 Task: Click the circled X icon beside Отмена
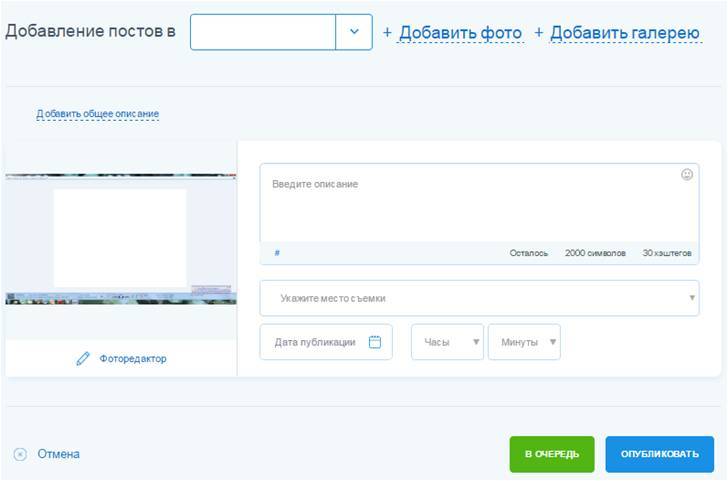point(20,454)
